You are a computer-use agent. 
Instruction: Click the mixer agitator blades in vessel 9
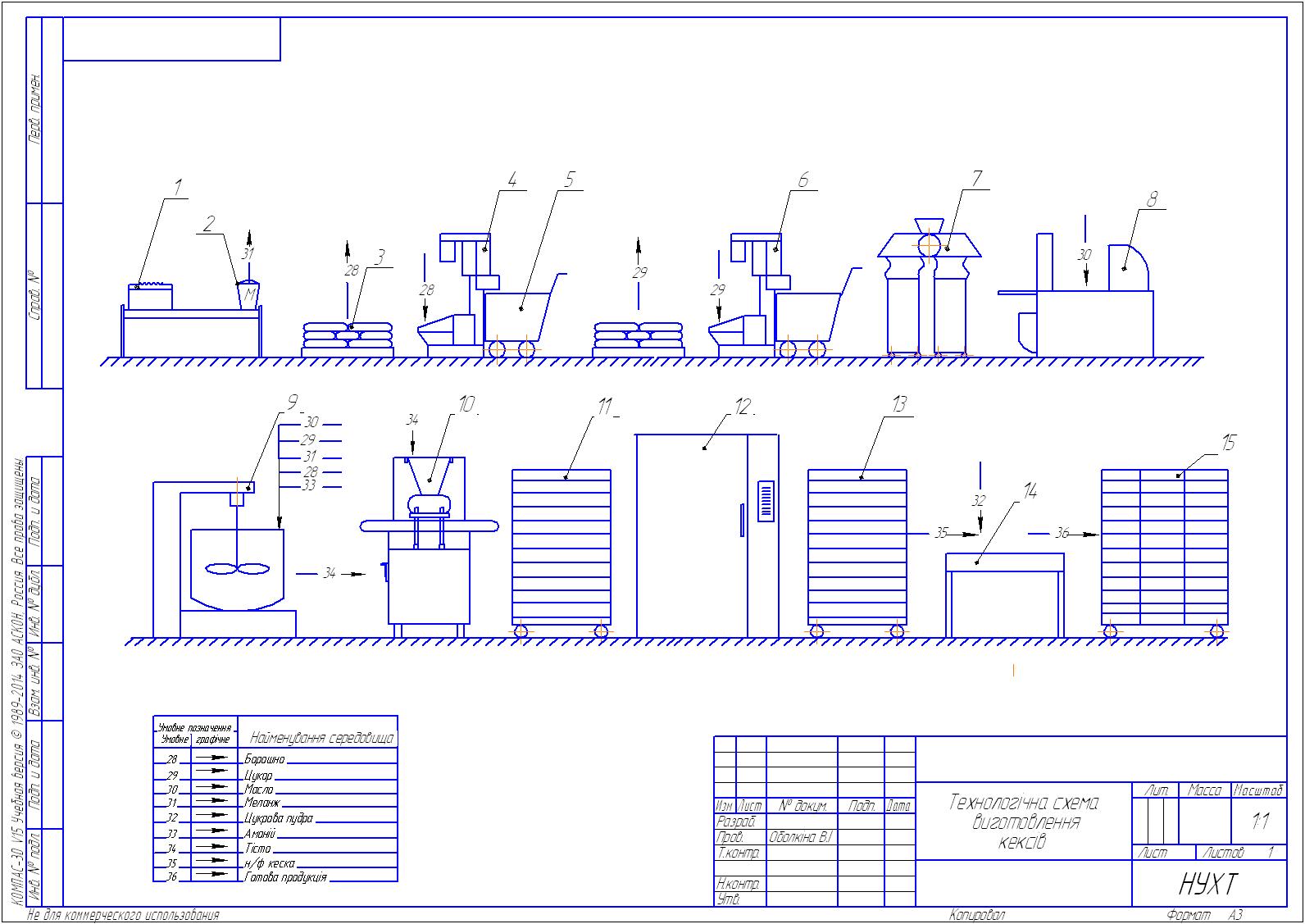238,568
